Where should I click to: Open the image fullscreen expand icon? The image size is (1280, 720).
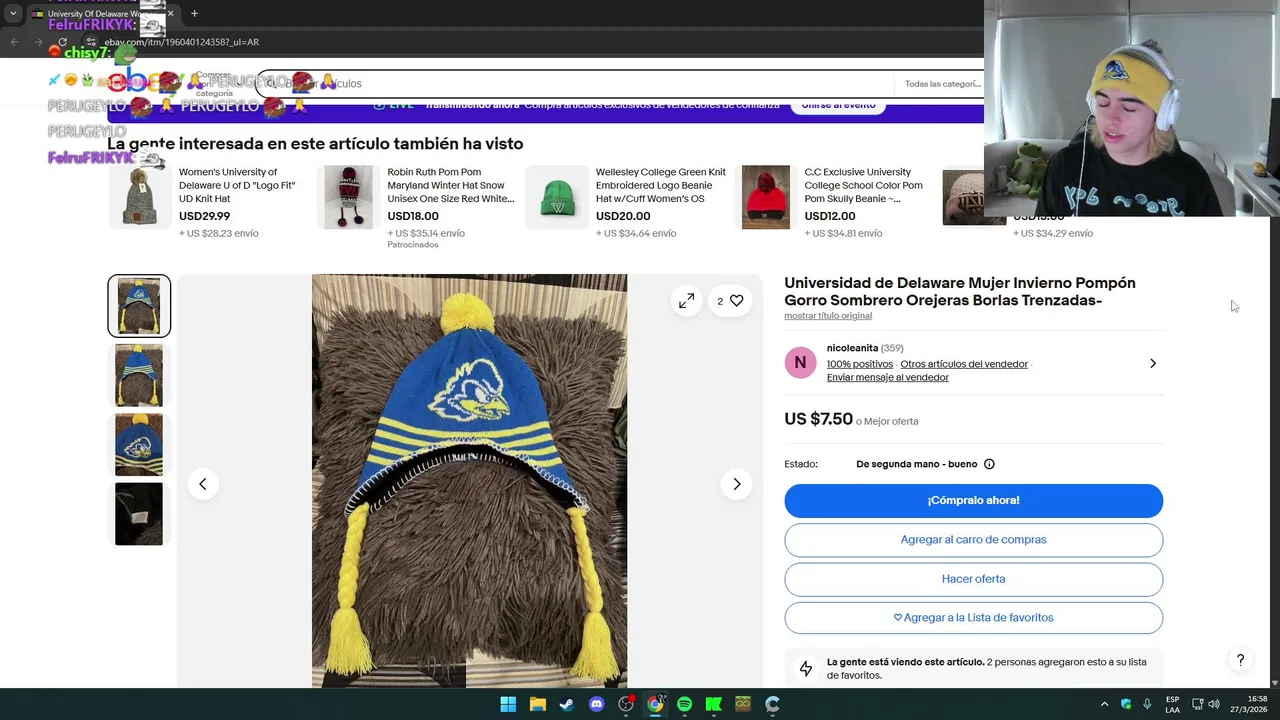(687, 301)
